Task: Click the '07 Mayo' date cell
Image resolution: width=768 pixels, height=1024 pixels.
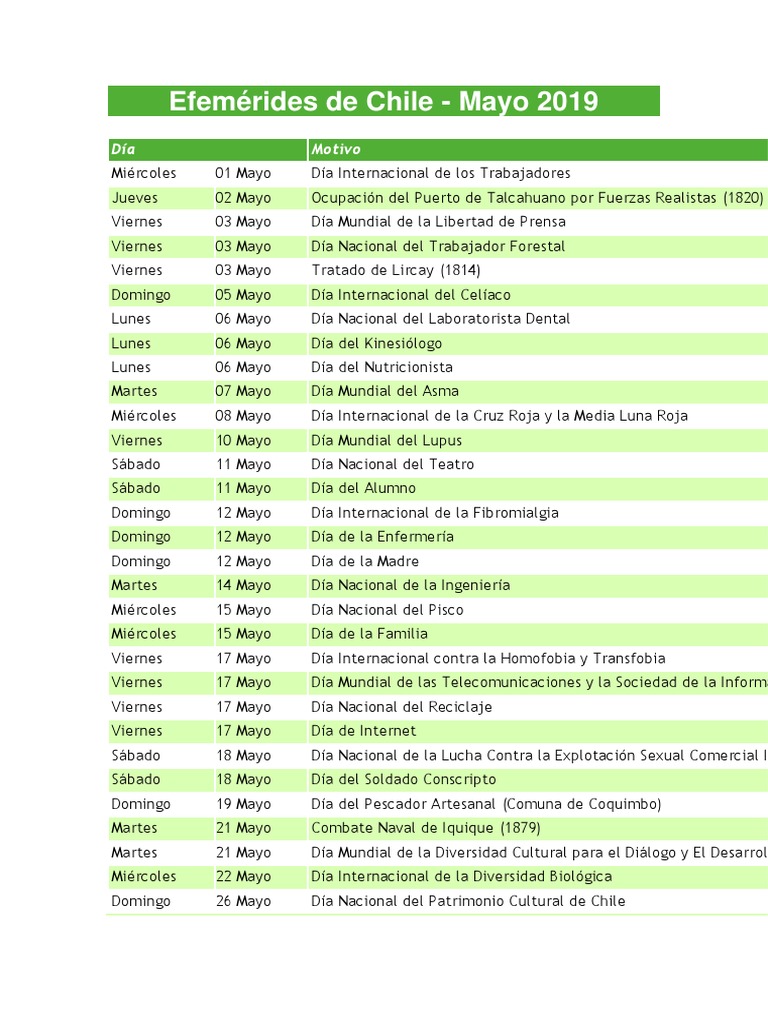Action: click(x=243, y=391)
